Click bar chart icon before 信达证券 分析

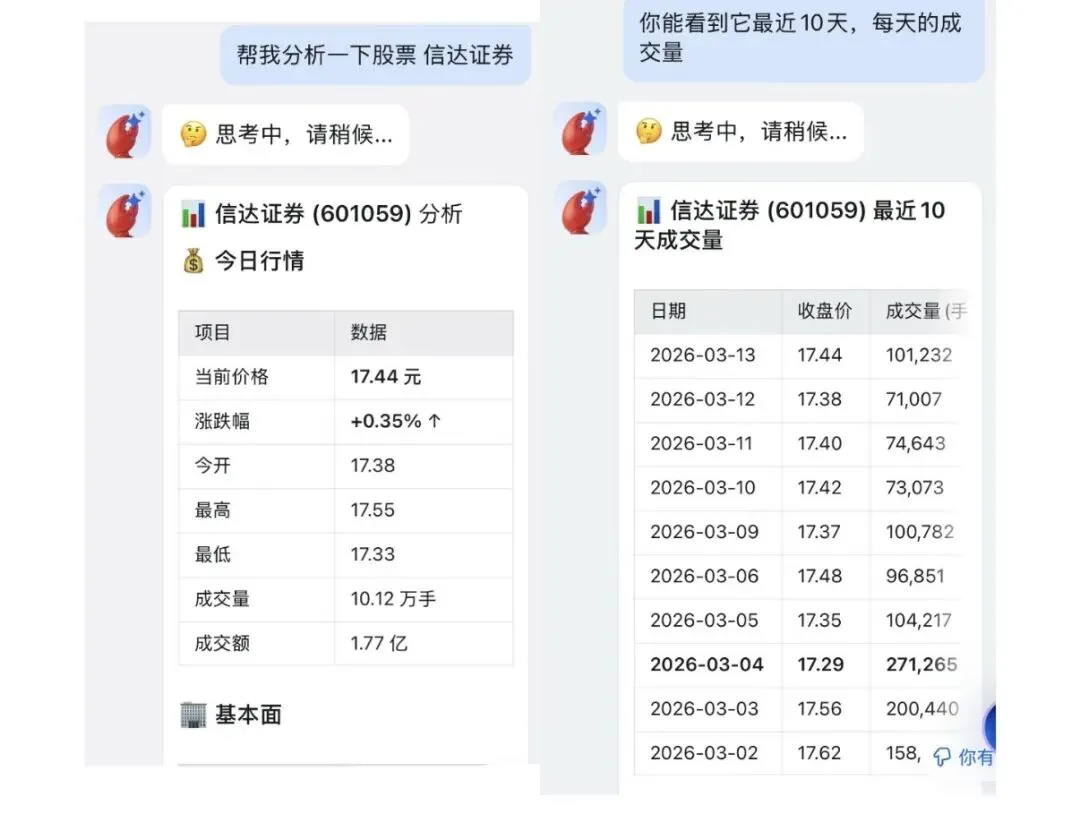(194, 214)
